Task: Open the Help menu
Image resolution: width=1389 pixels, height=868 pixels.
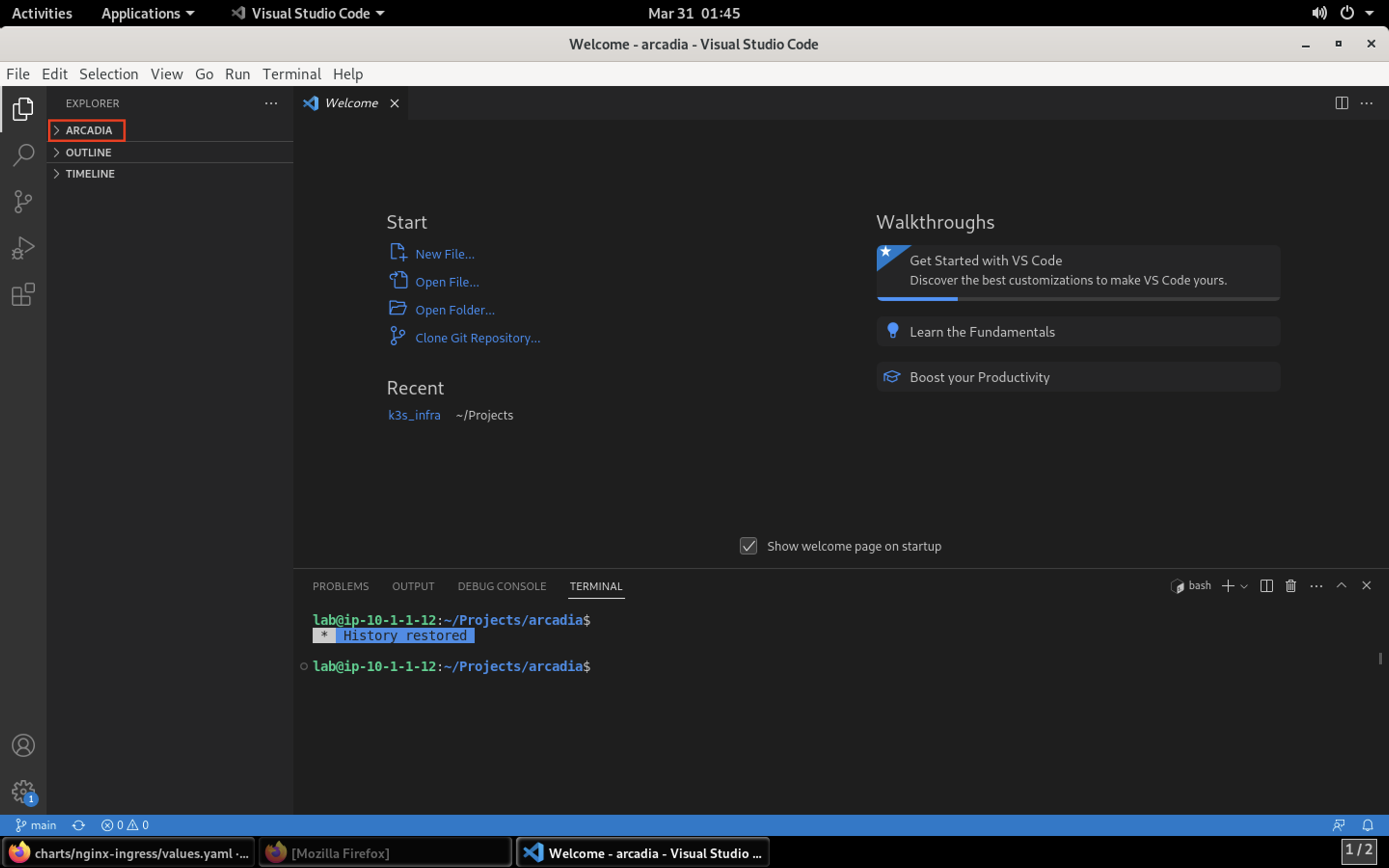Action: click(348, 74)
